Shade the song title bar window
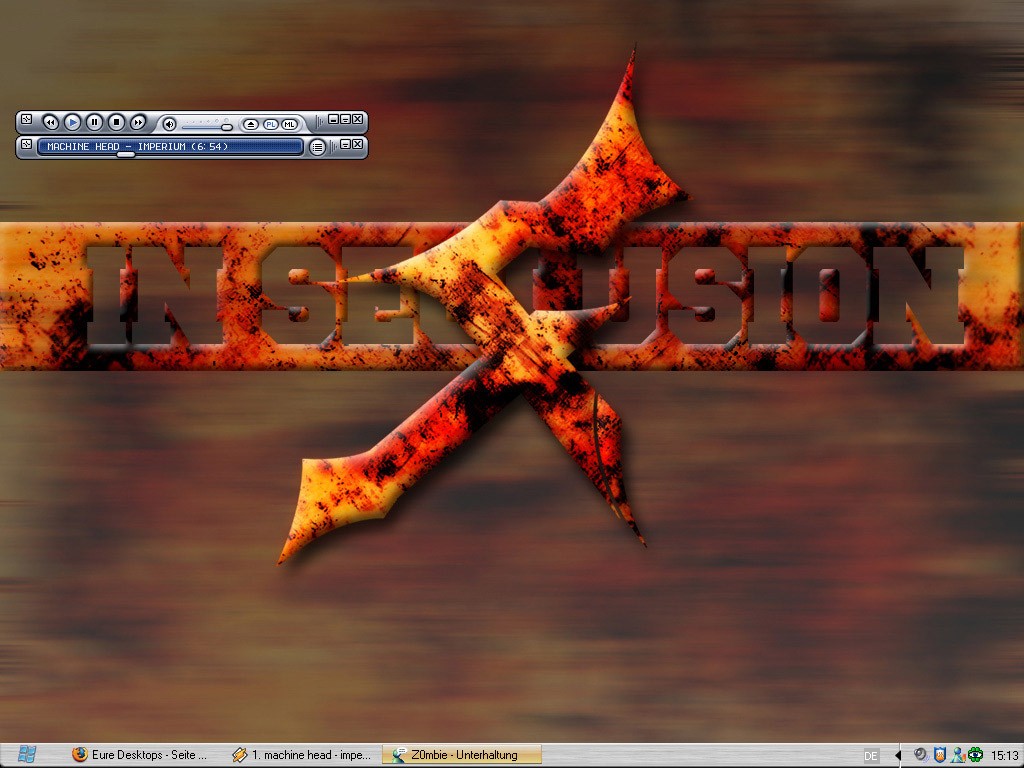 (345, 144)
